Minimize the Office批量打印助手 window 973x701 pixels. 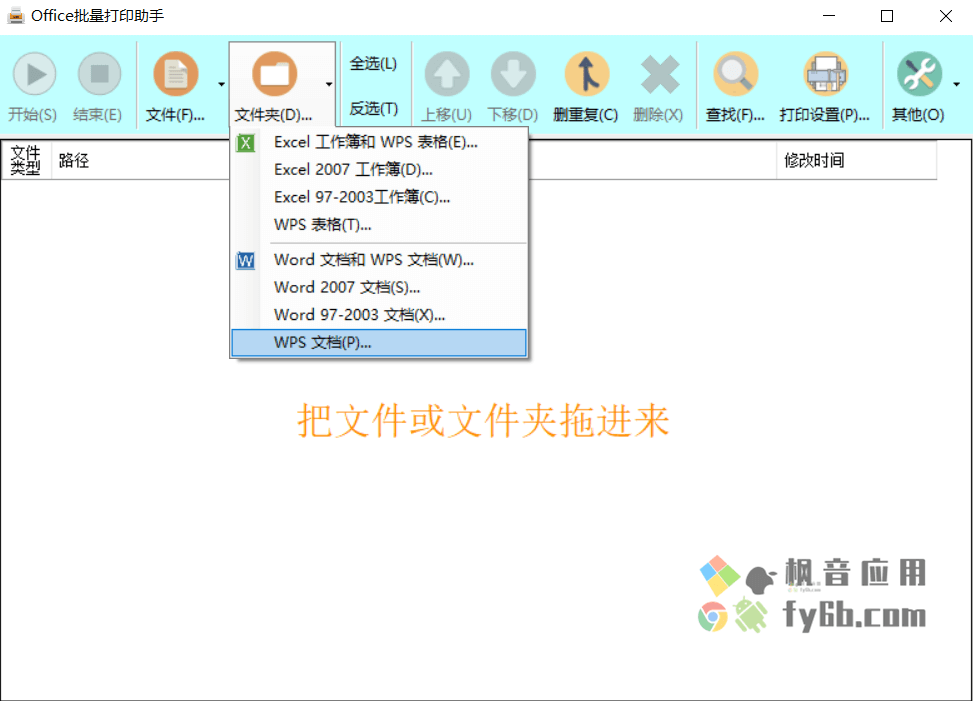pyautogui.click(x=829, y=16)
